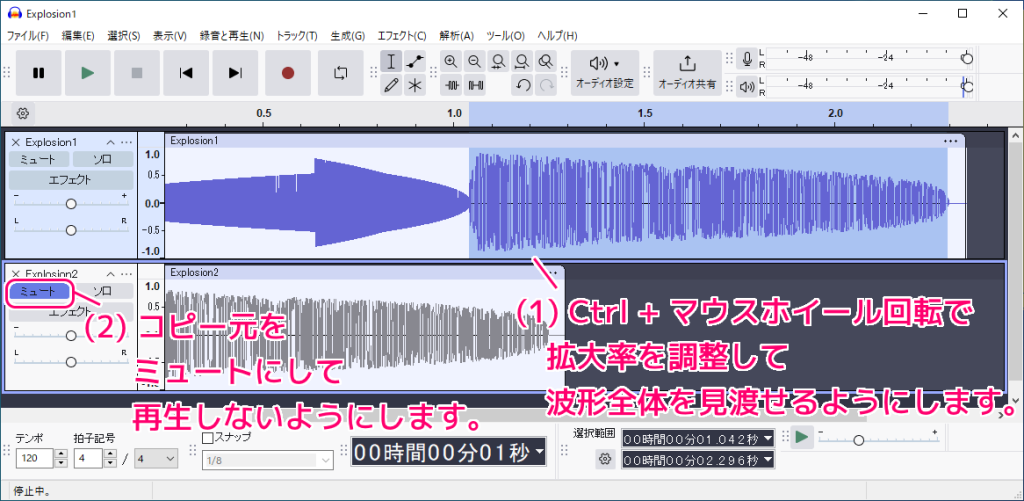Open the Effect (エフェクト) menu
1024x501 pixels.
click(401, 36)
